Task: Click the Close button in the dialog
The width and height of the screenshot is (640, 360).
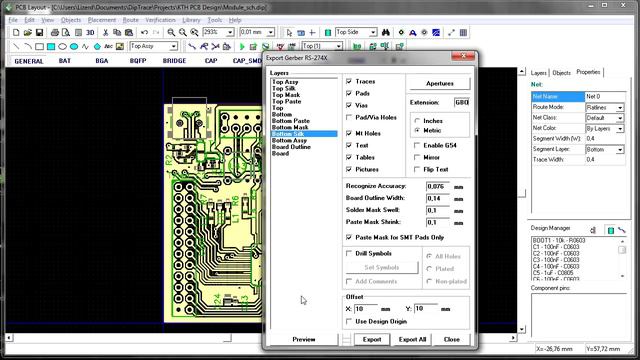Action: coord(451,339)
